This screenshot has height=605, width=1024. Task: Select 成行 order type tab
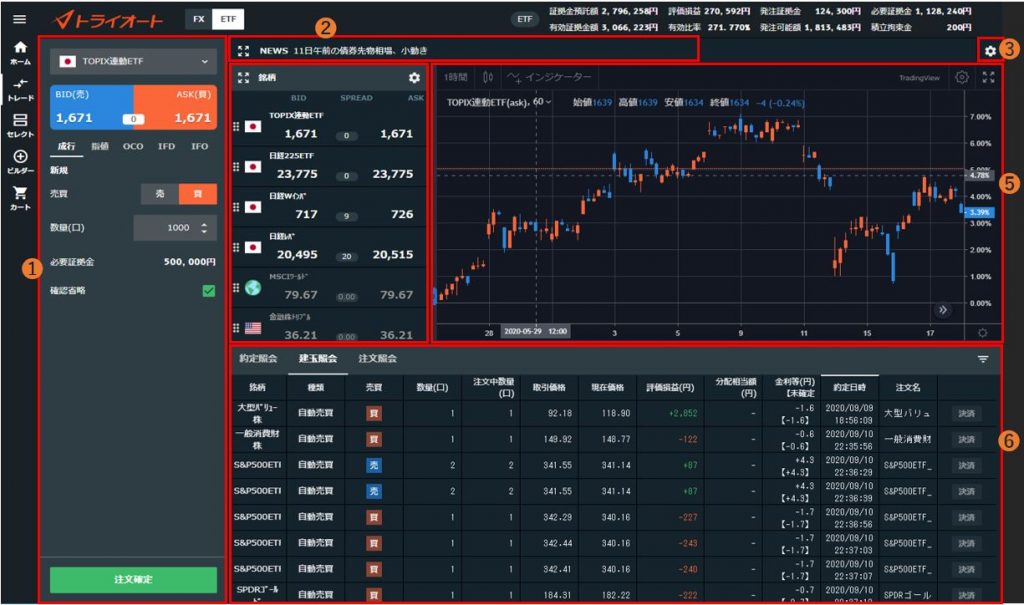pos(66,146)
